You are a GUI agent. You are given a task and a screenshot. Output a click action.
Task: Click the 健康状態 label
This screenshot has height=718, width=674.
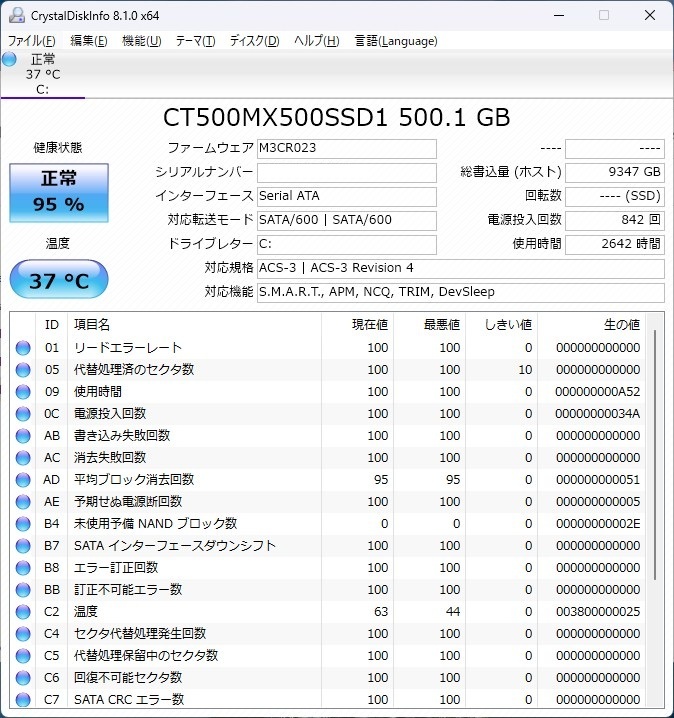[58, 148]
